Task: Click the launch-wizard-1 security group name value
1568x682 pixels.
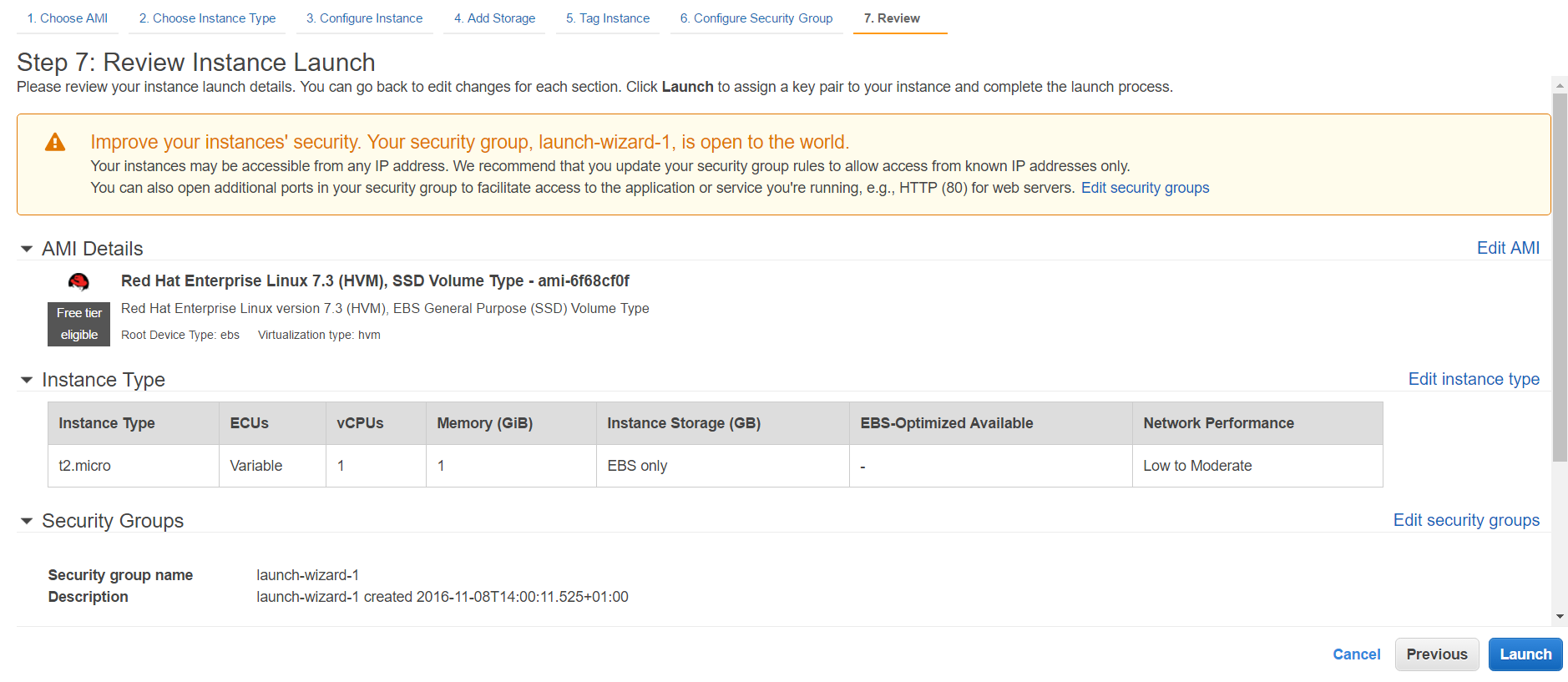Action: [307, 575]
